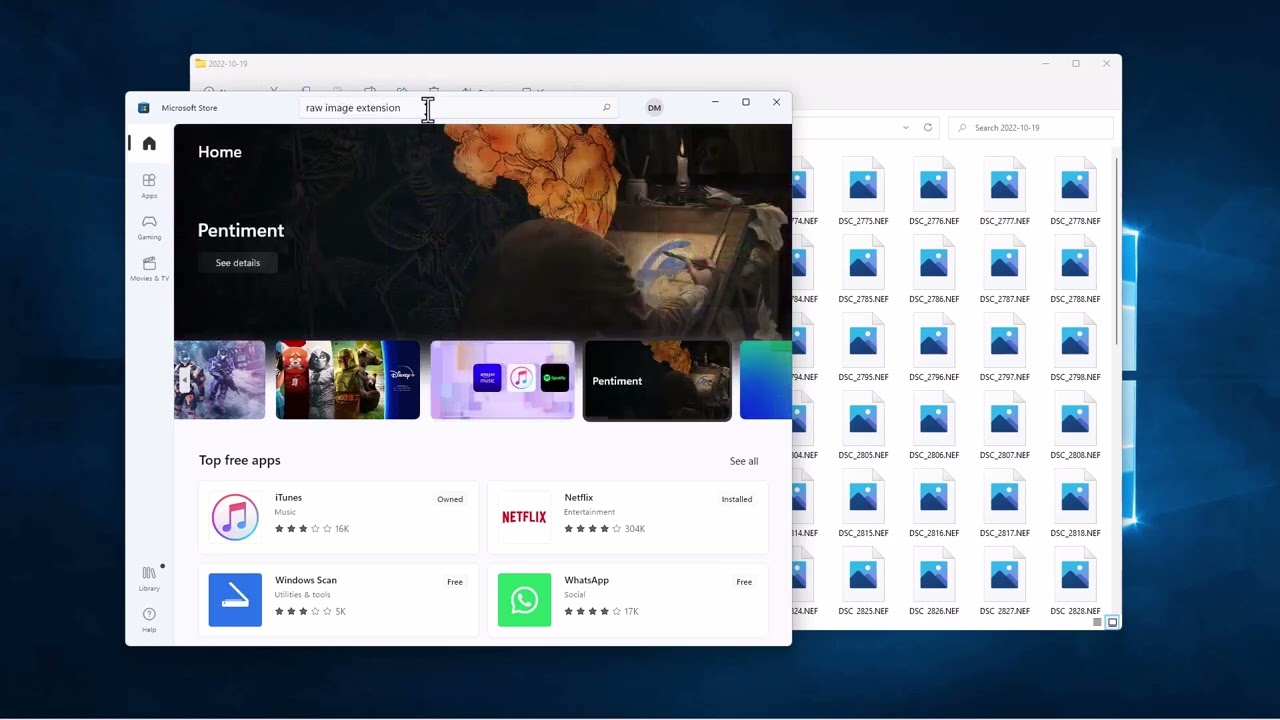Select DSC_2785.NEF file icon in Explorer
This screenshot has width=1280, height=720.
864,262
